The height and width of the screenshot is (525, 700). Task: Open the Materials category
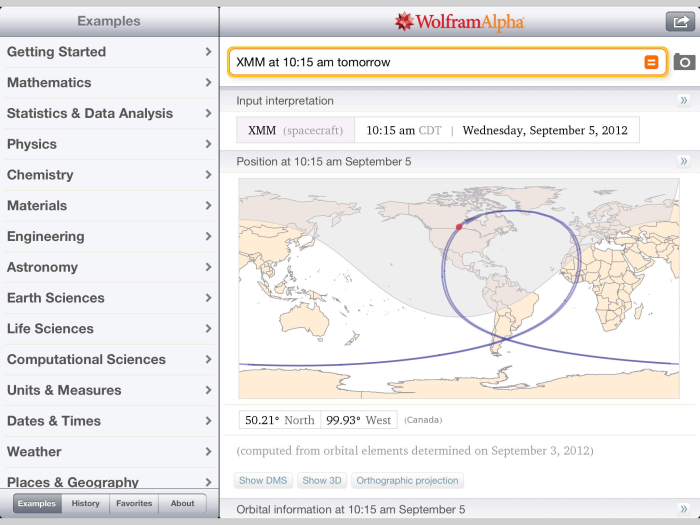point(109,206)
